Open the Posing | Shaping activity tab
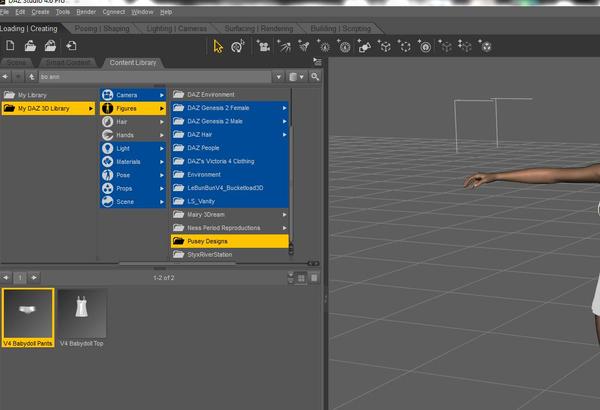The image size is (600, 410). pyautogui.click(x=102, y=28)
